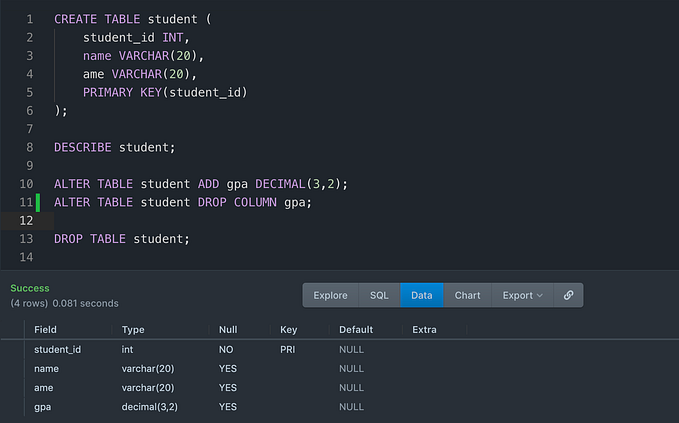
Task: Place cursor on the PRIMARY KEY(student_id) line
Action: pos(165,93)
